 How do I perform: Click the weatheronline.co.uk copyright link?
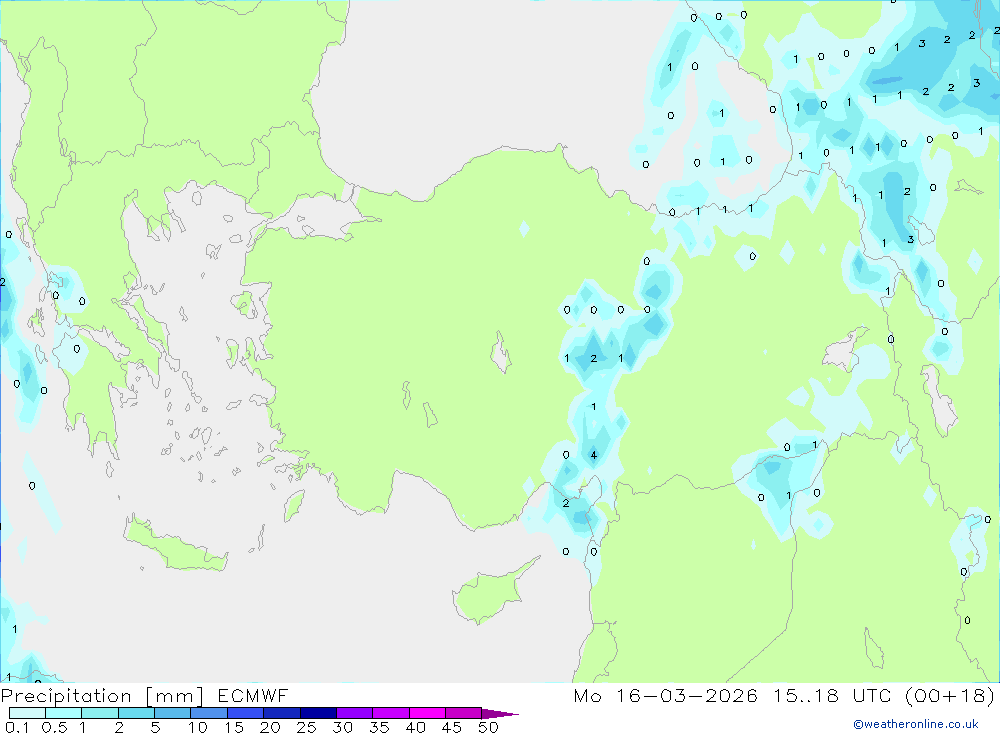pos(915,724)
